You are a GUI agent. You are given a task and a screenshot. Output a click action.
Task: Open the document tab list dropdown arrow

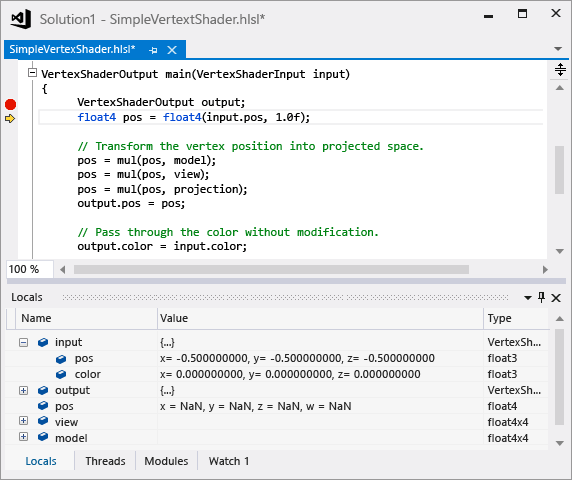point(558,49)
